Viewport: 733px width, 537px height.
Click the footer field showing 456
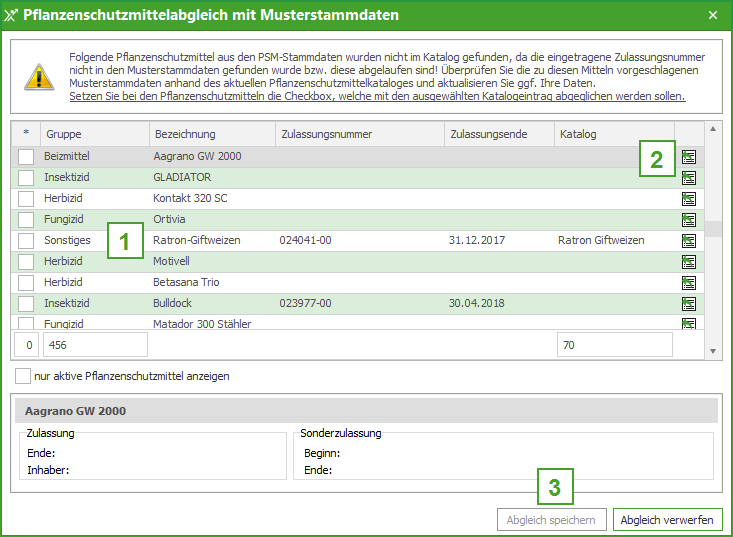pos(95,345)
